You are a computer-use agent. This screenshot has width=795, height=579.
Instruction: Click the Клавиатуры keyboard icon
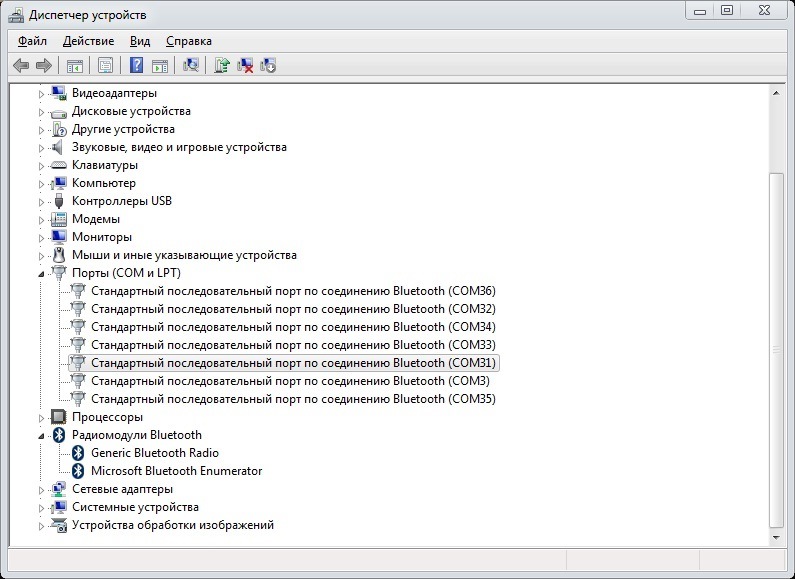[59, 165]
